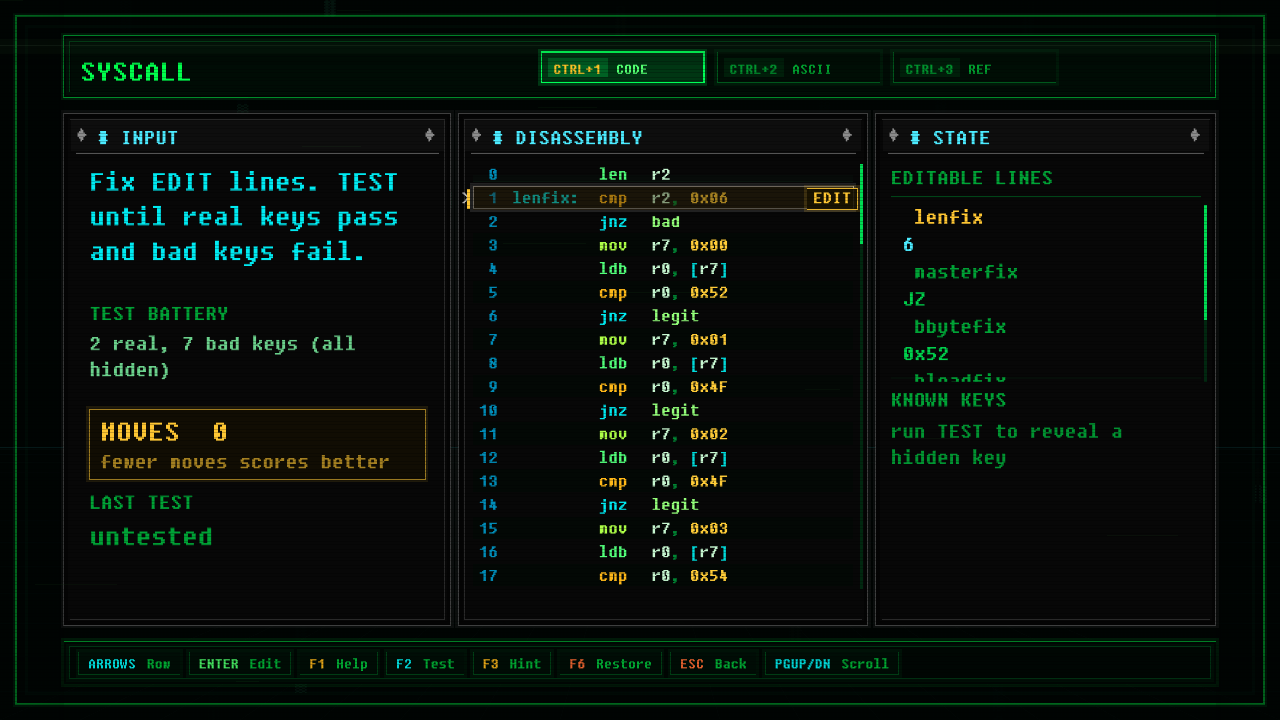This screenshot has height=720, width=1280.
Task: Click the blue icon beside DISASSEMBLY title
Action: click(x=497, y=138)
